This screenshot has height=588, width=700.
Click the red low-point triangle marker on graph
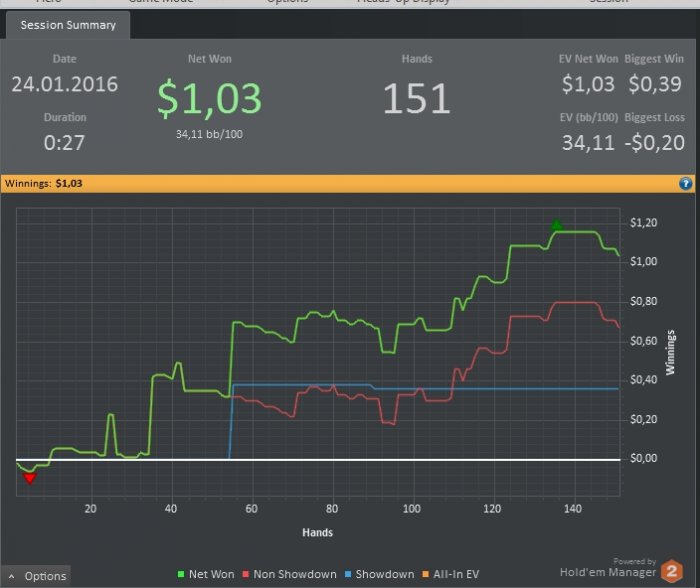click(x=29, y=479)
